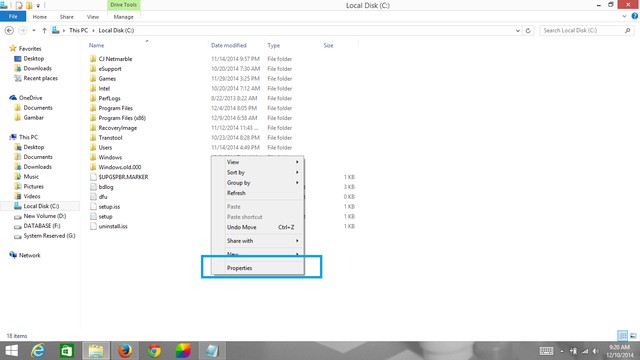Open the Windows Start button
This screenshot has height=360, width=640.
11,351
